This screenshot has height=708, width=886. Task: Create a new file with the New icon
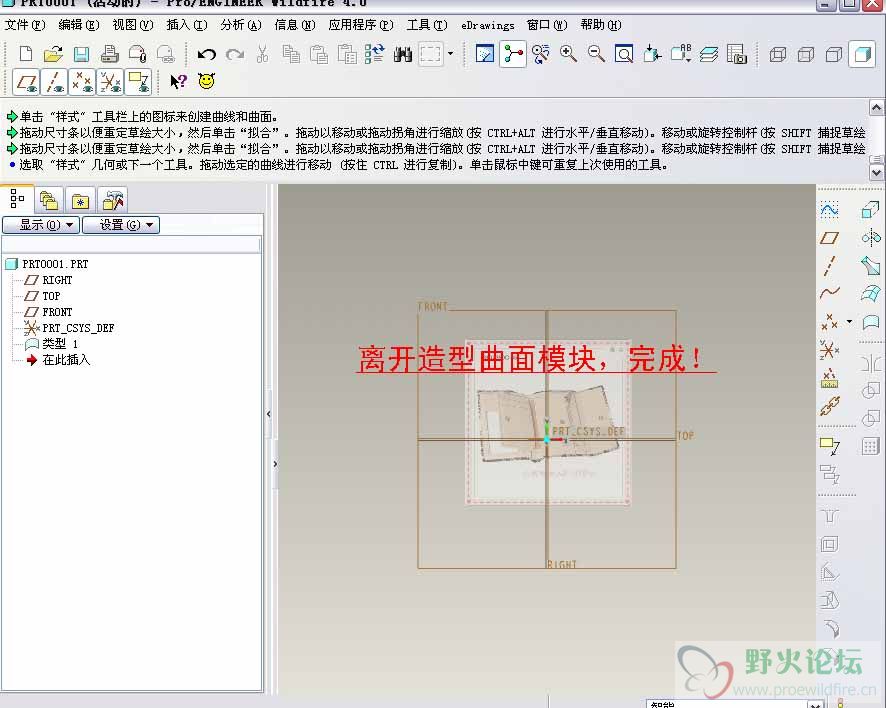[x=25, y=54]
